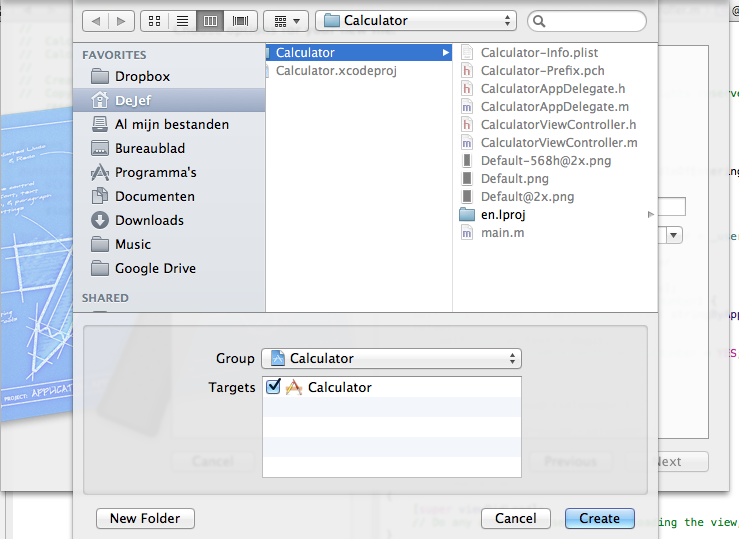Switch to column view
Viewport: 739px width, 539px height.
coord(210,21)
